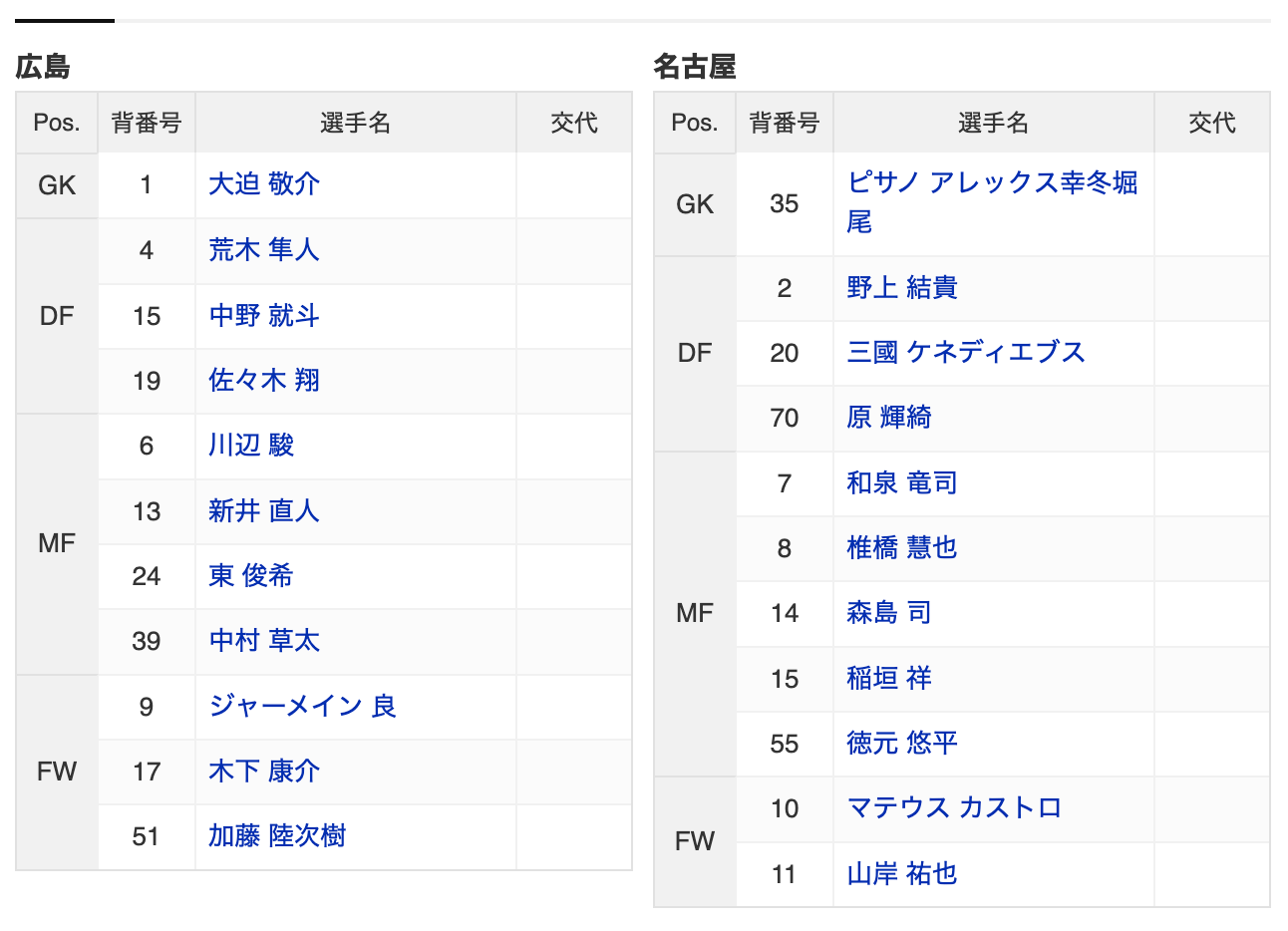The image size is (1288, 931).
Task: Open マテウス カストロ player page
Action: pos(954,808)
